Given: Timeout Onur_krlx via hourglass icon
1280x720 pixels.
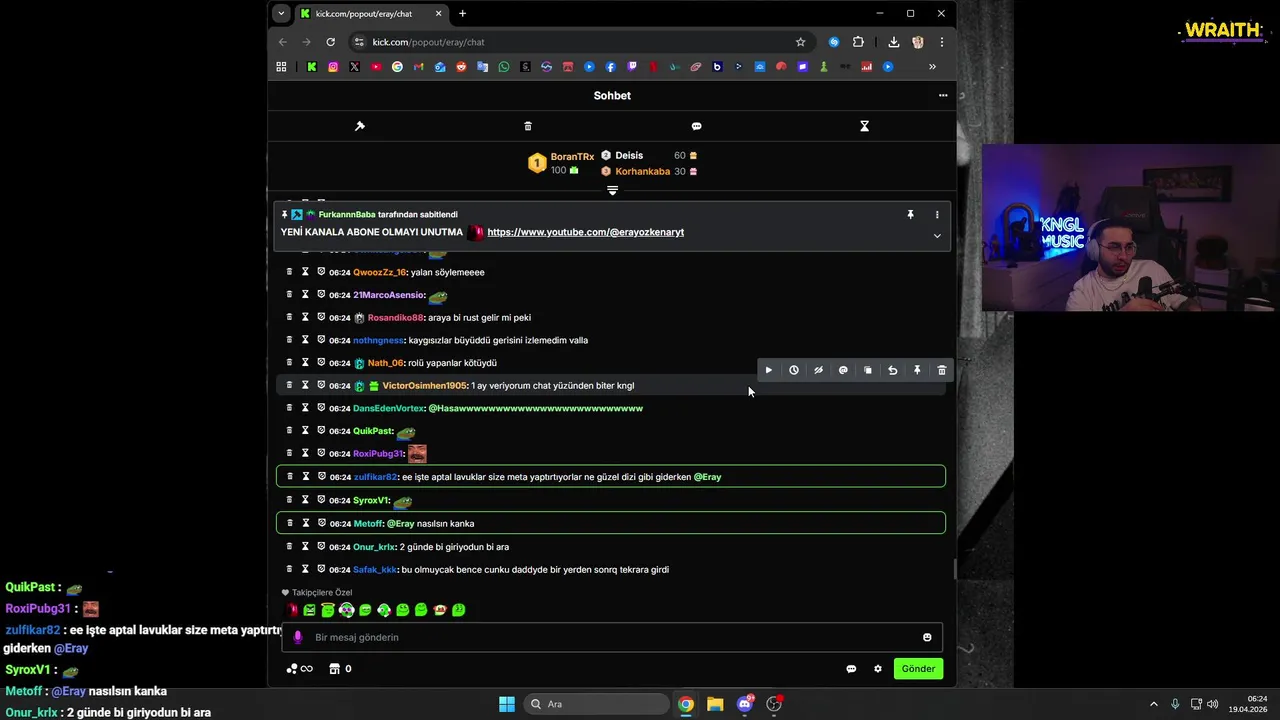Looking at the screenshot, I should [306, 546].
